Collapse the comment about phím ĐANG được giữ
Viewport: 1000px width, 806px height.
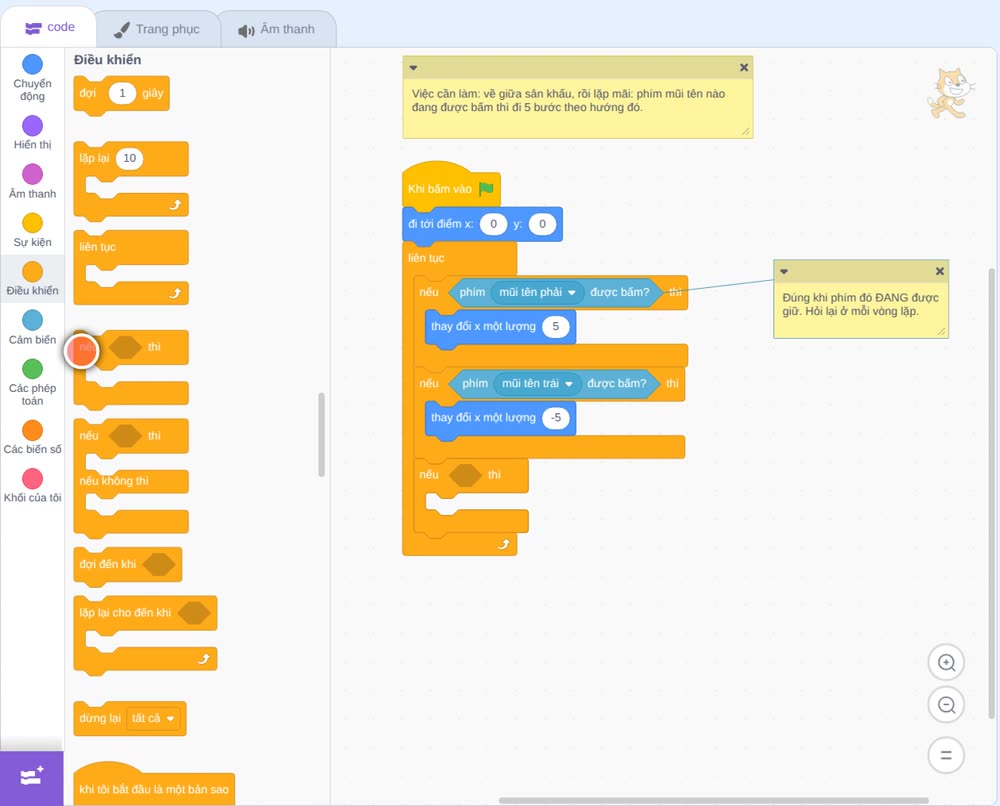click(784, 272)
